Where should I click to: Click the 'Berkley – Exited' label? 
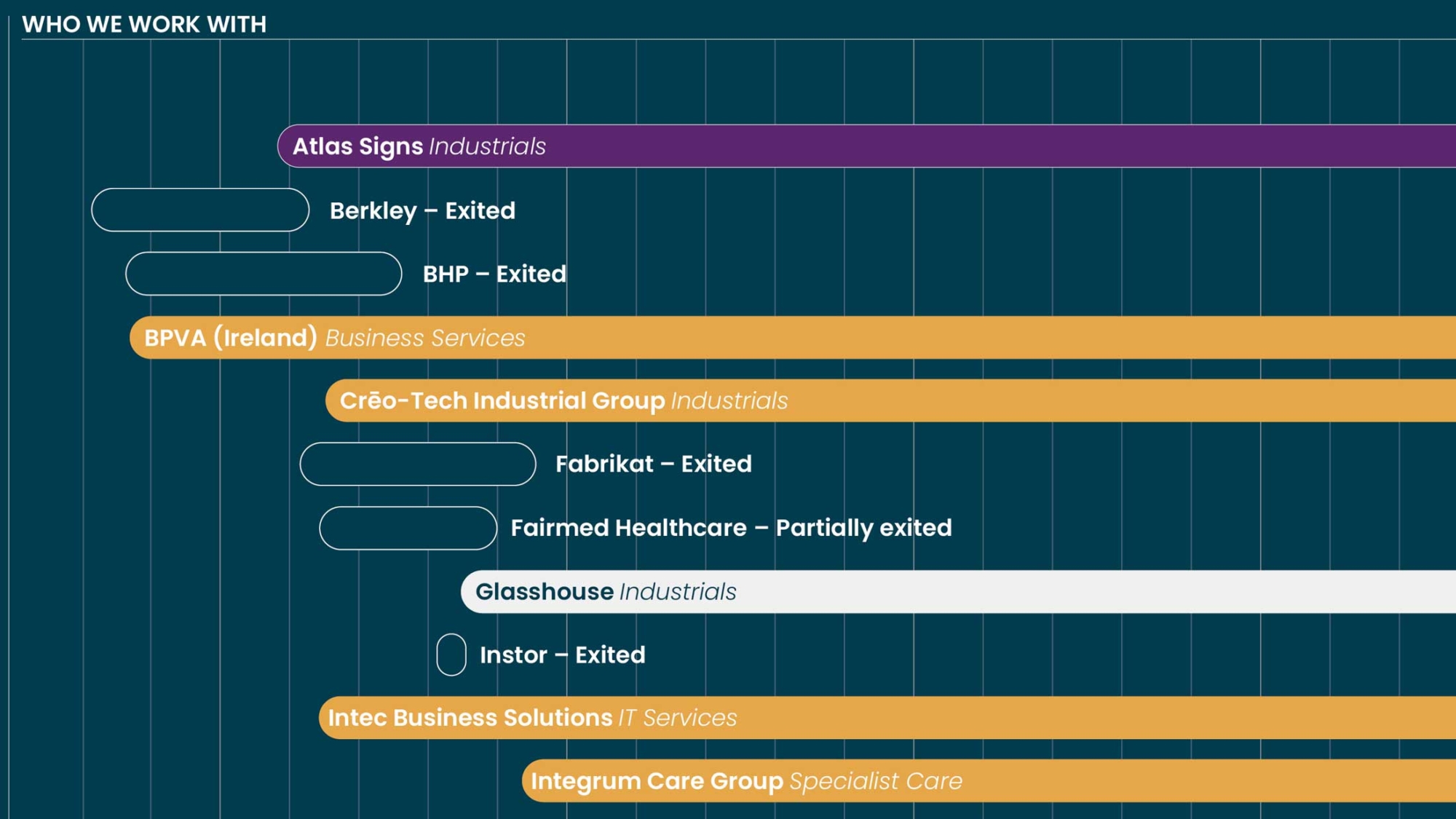pos(422,210)
